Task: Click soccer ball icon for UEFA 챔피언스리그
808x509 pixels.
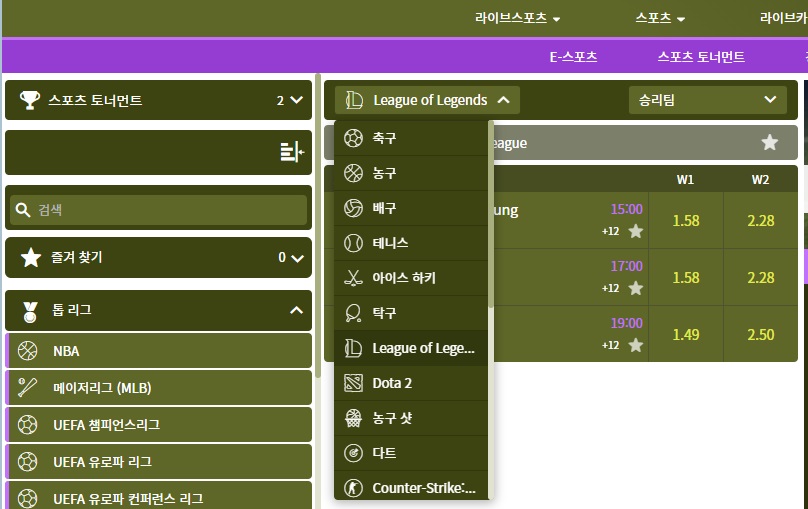Action: [27, 425]
